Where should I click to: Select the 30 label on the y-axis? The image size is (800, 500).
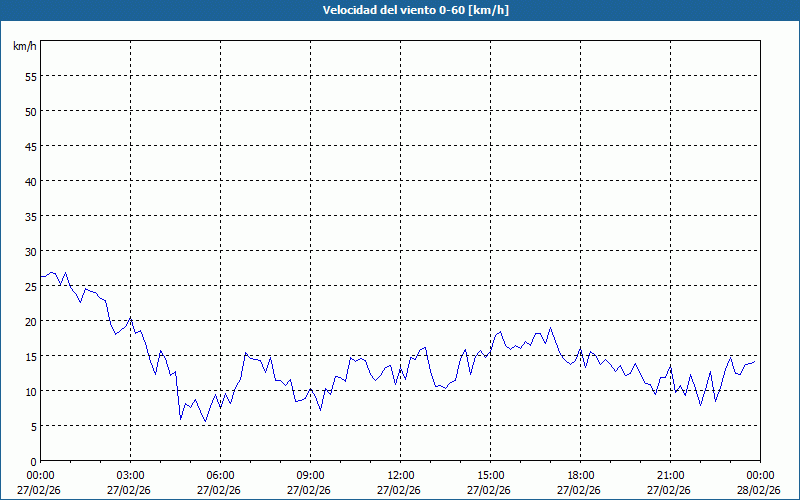click(x=30, y=251)
